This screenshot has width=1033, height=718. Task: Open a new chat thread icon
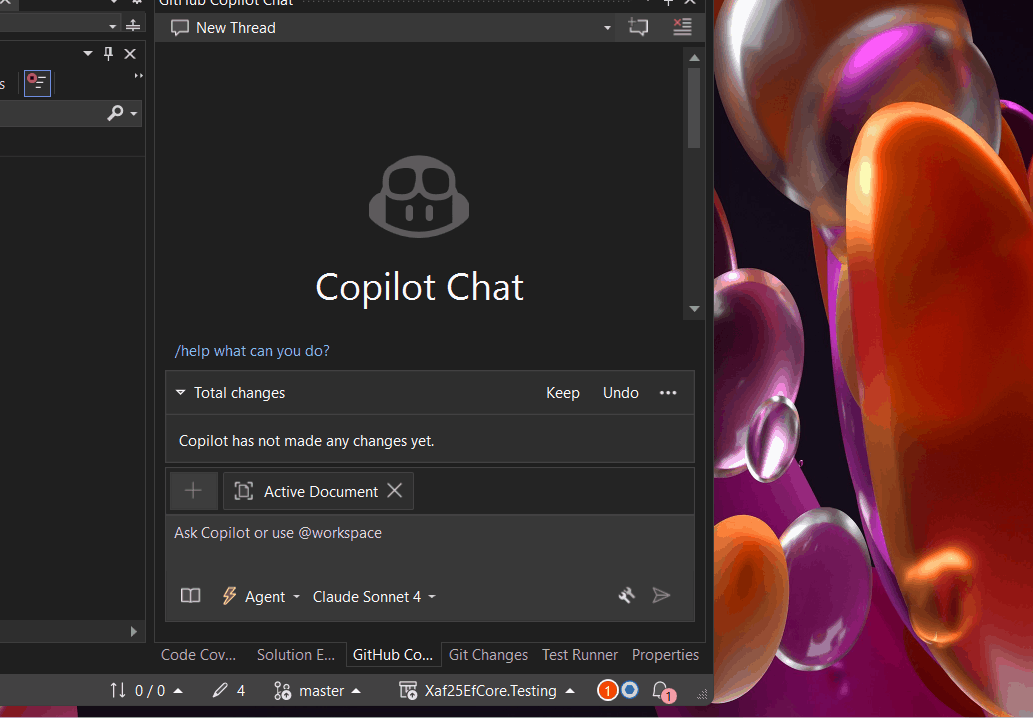(638, 27)
